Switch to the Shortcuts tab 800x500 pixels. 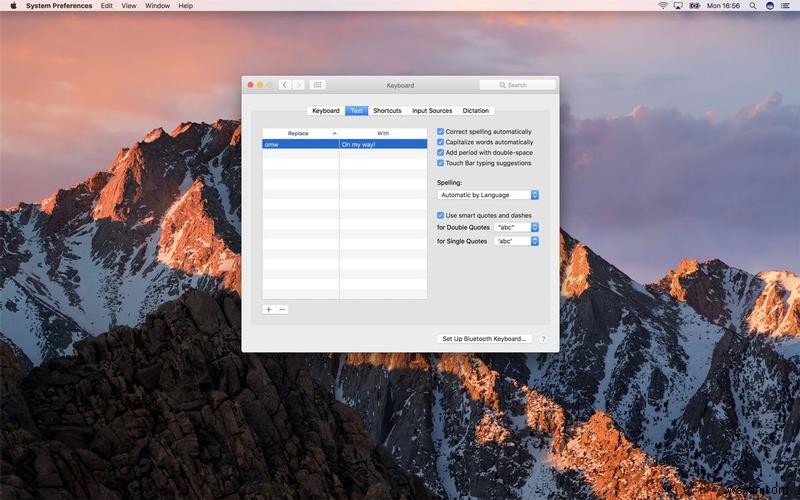(387, 111)
